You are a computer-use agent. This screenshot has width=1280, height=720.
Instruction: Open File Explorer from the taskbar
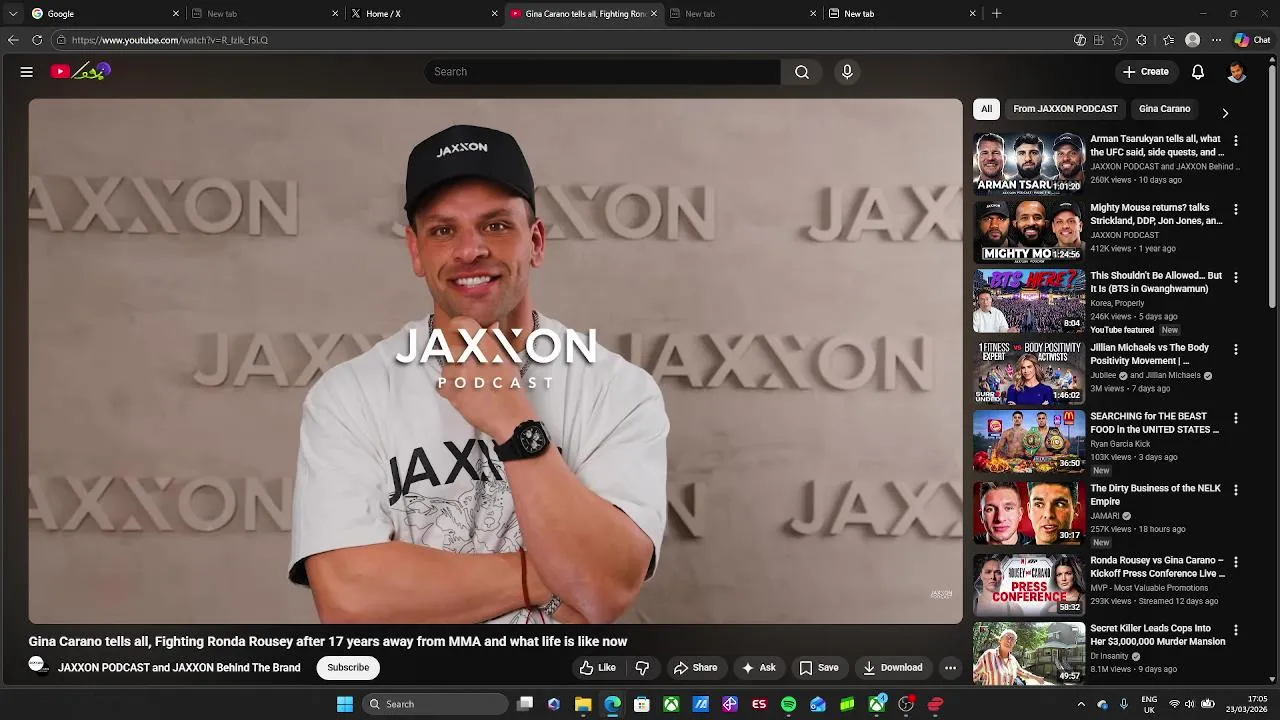(x=583, y=704)
